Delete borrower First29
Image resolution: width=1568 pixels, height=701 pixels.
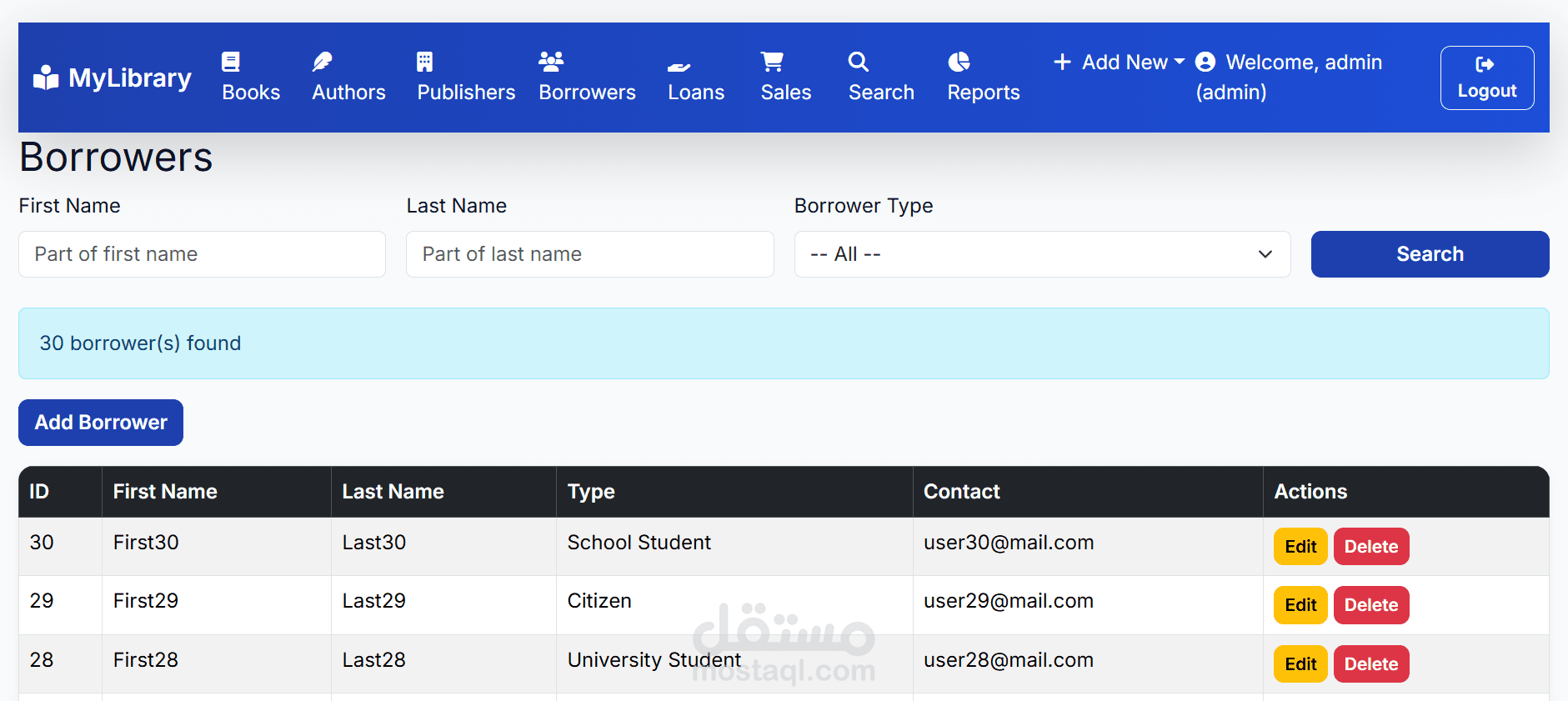[x=1371, y=605]
